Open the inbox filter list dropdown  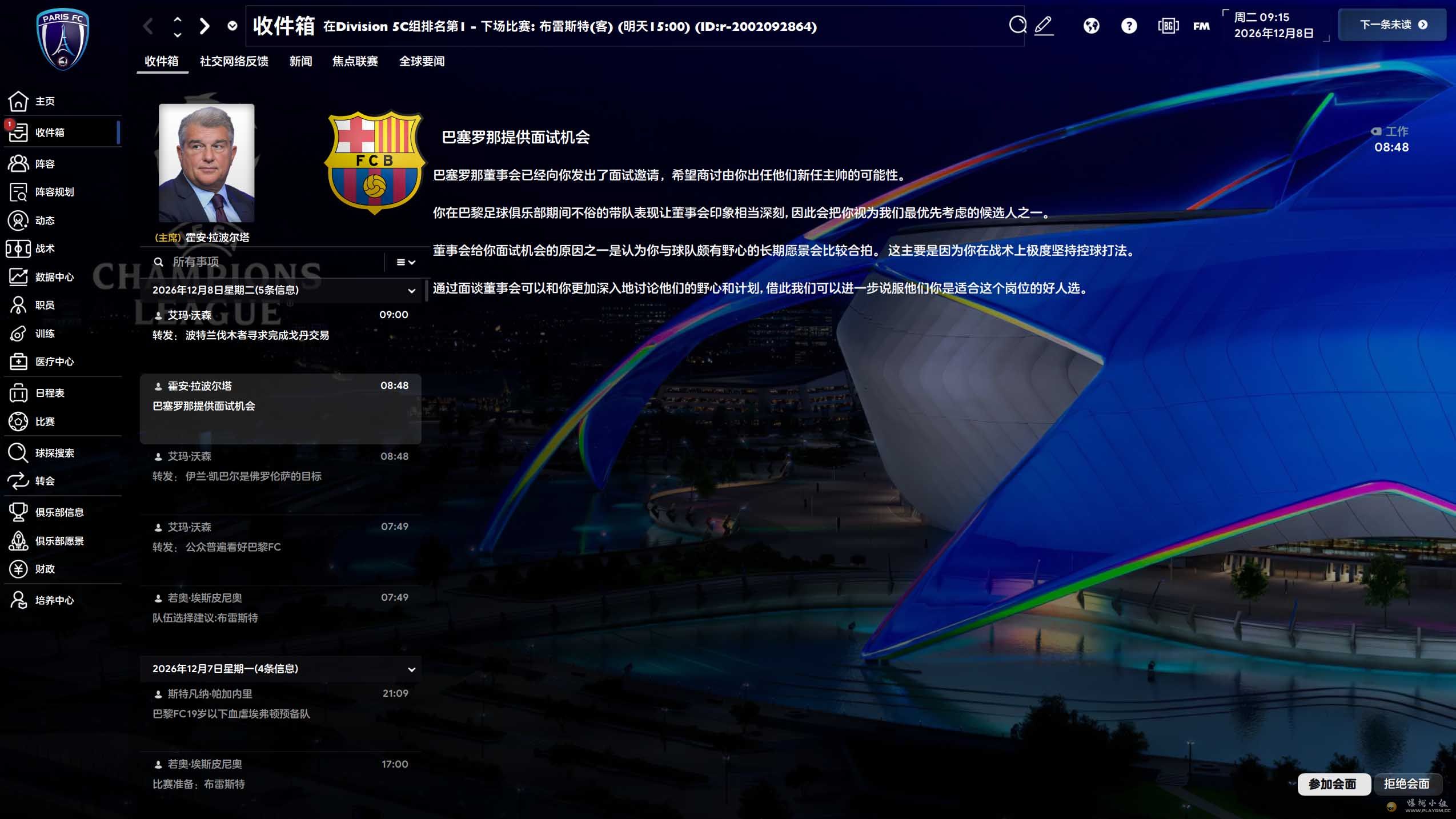point(406,262)
